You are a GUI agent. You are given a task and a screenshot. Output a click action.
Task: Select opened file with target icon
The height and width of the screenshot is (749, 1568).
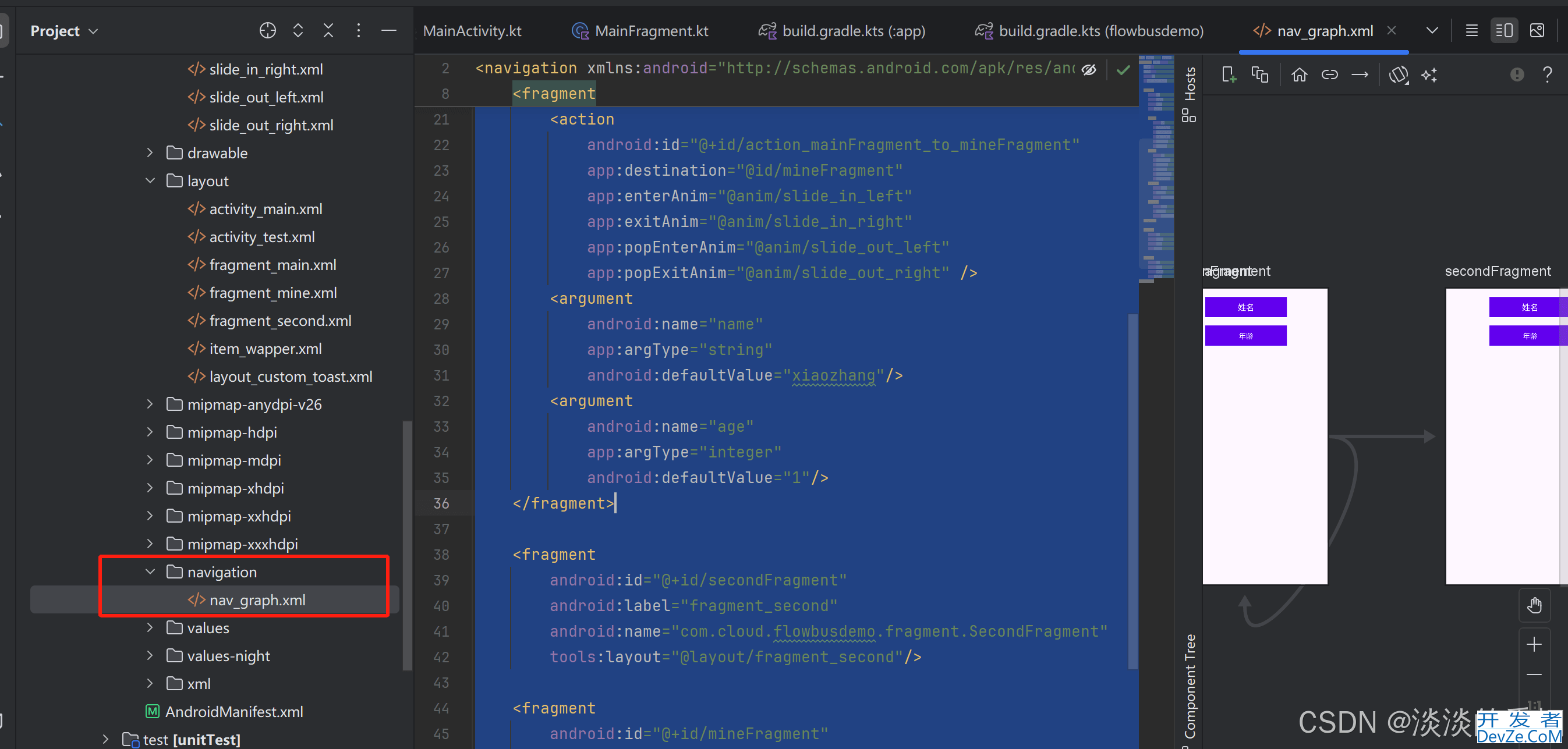(x=267, y=30)
